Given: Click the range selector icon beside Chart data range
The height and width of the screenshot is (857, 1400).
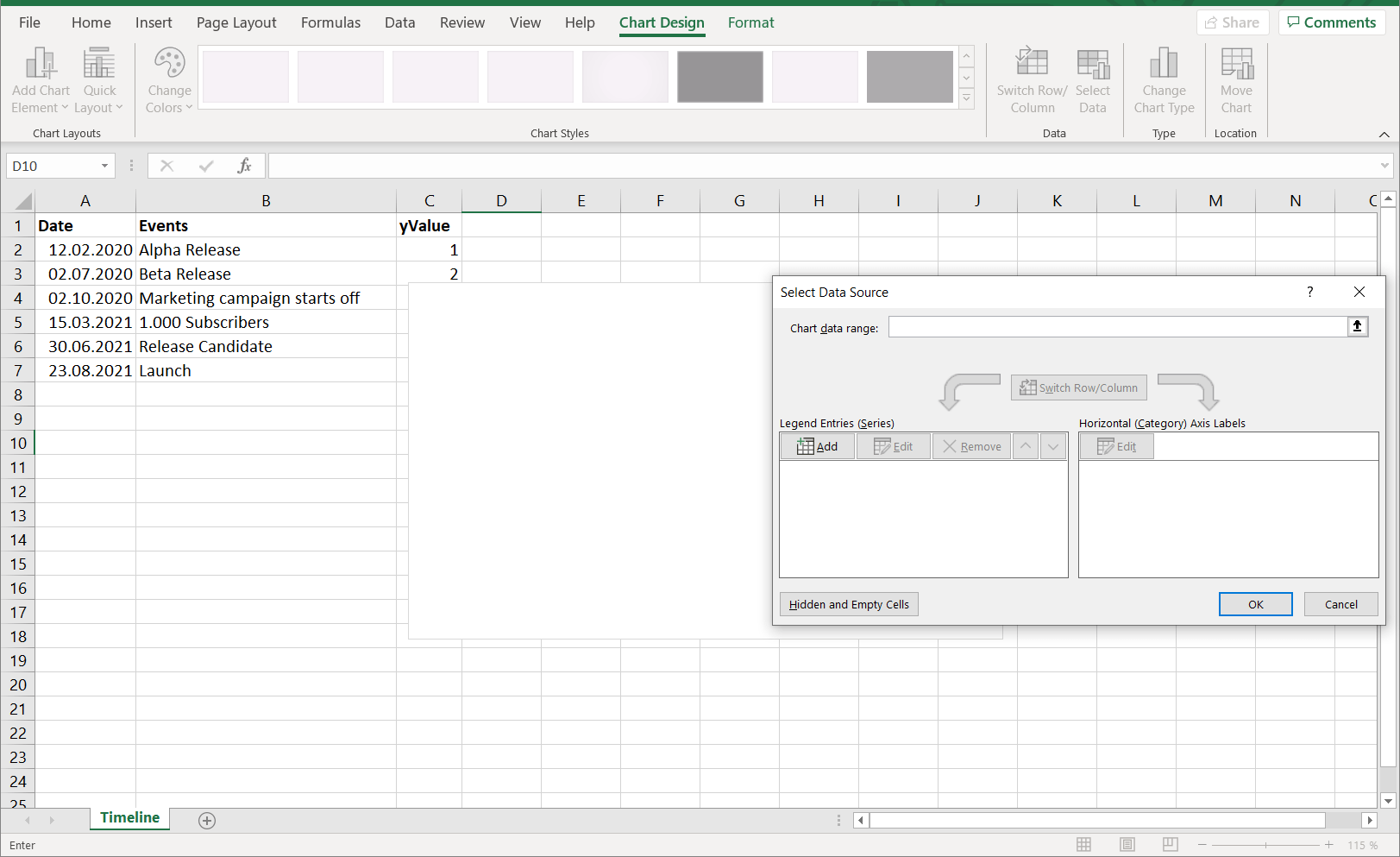Looking at the screenshot, I should coord(1358,326).
